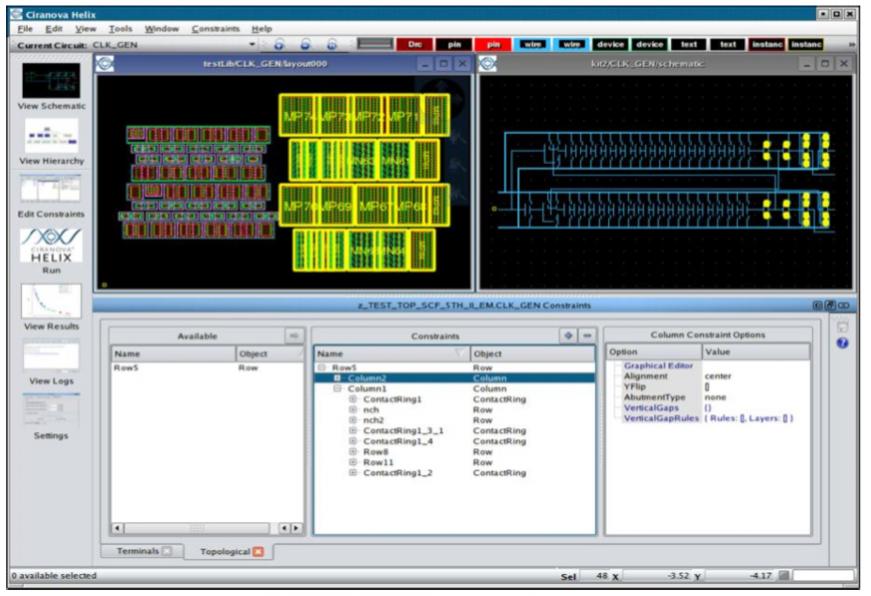This screenshot has height=596, width=871.
Task: Click the small icon right of Y coordinate
Action: (783, 575)
